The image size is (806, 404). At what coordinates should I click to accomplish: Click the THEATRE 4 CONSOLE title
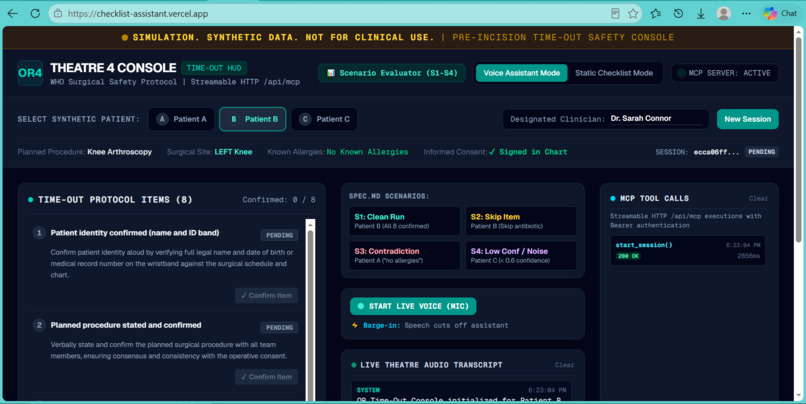[113, 67]
